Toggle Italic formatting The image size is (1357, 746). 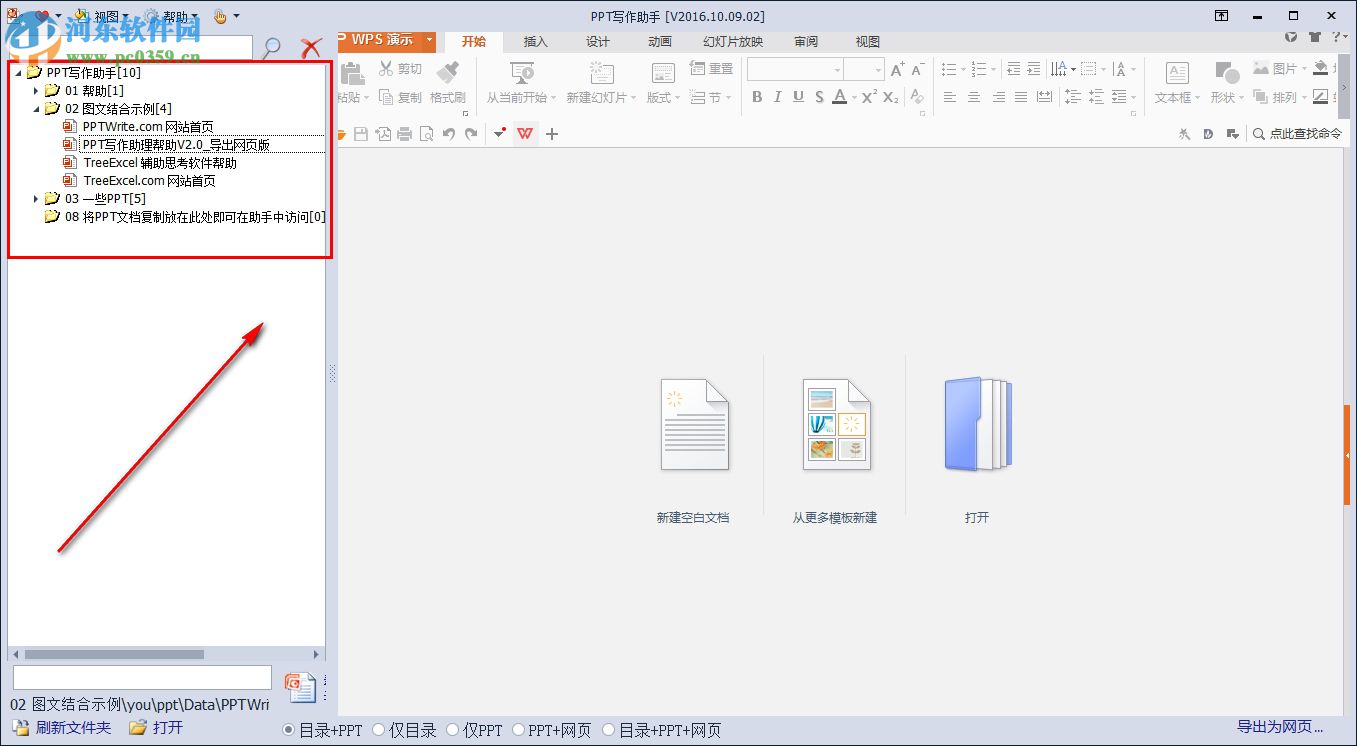click(x=778, y=97)
